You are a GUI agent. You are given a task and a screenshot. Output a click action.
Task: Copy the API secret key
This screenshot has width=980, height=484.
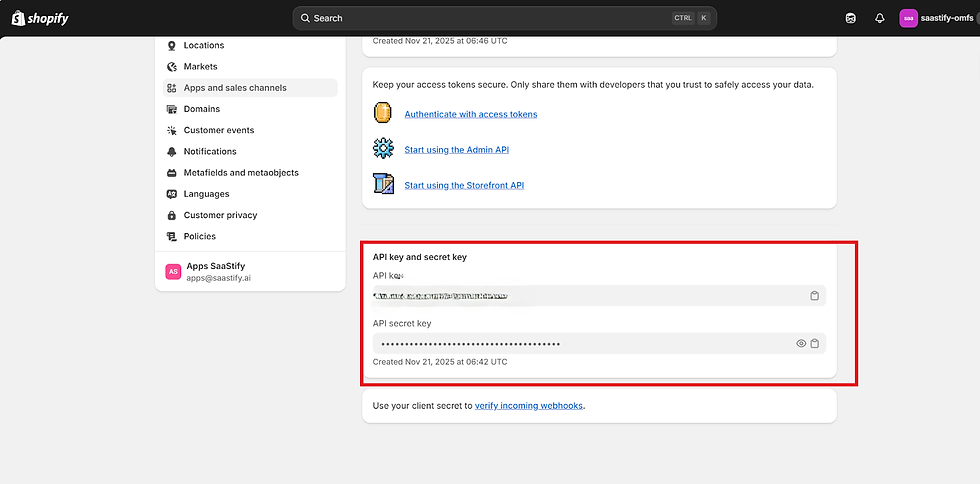tap(815, 344)
